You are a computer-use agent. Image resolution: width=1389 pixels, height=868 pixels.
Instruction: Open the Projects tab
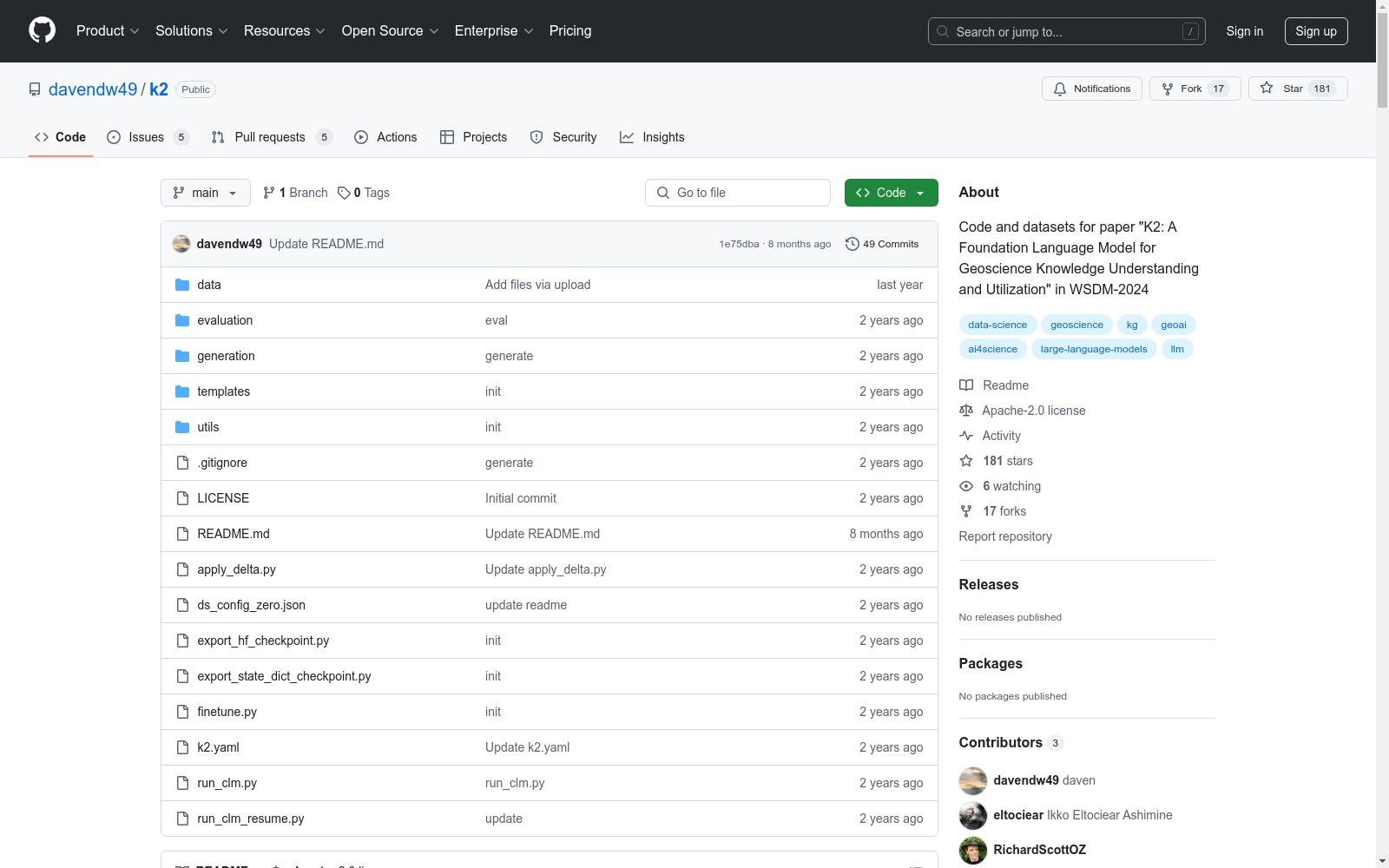473,137
